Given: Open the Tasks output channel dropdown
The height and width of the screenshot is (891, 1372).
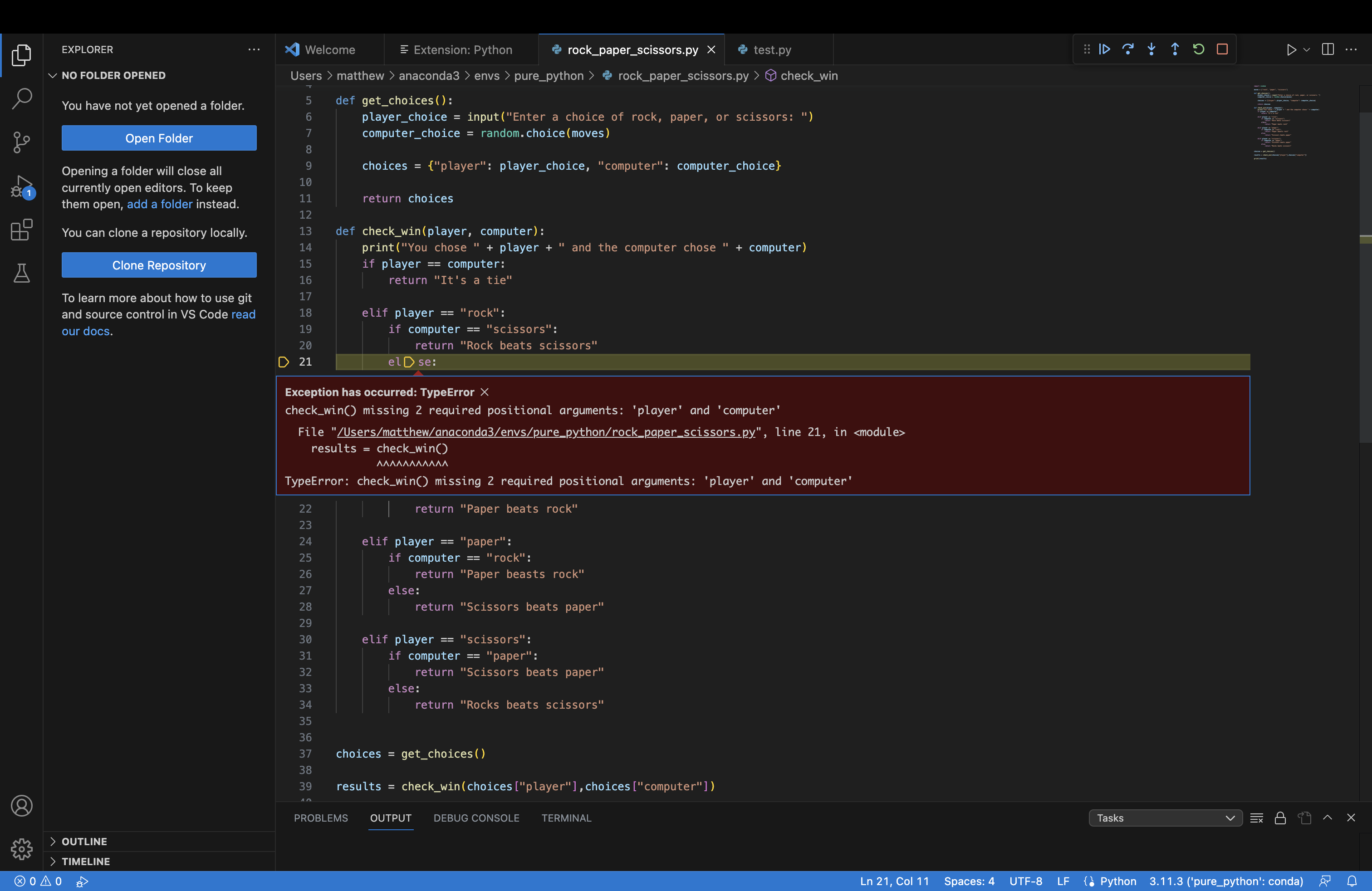Looking at the screenshot, I should (x=1165, y=818).
